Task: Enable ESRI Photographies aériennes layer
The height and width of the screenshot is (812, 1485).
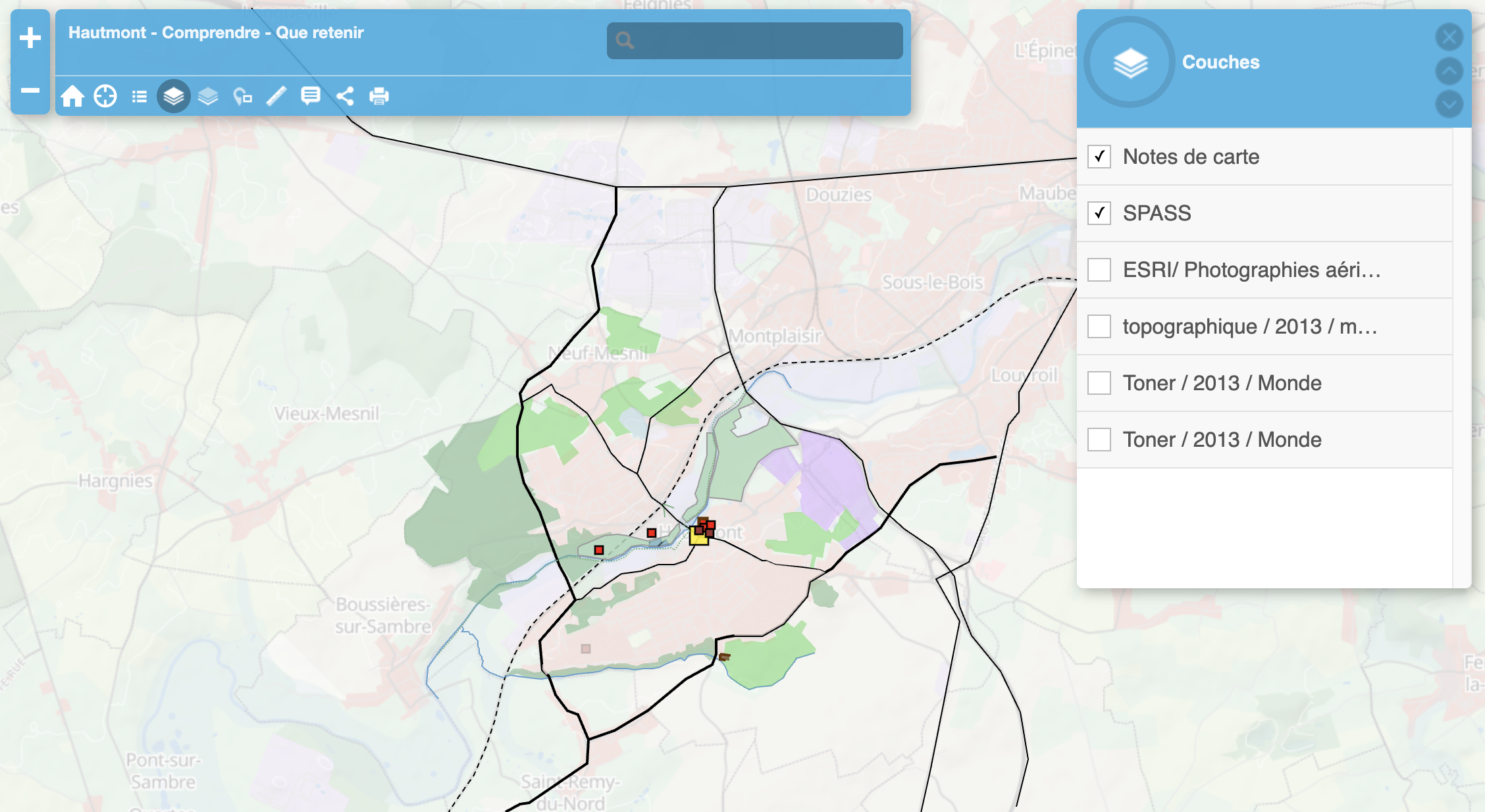Action: 1099,270
